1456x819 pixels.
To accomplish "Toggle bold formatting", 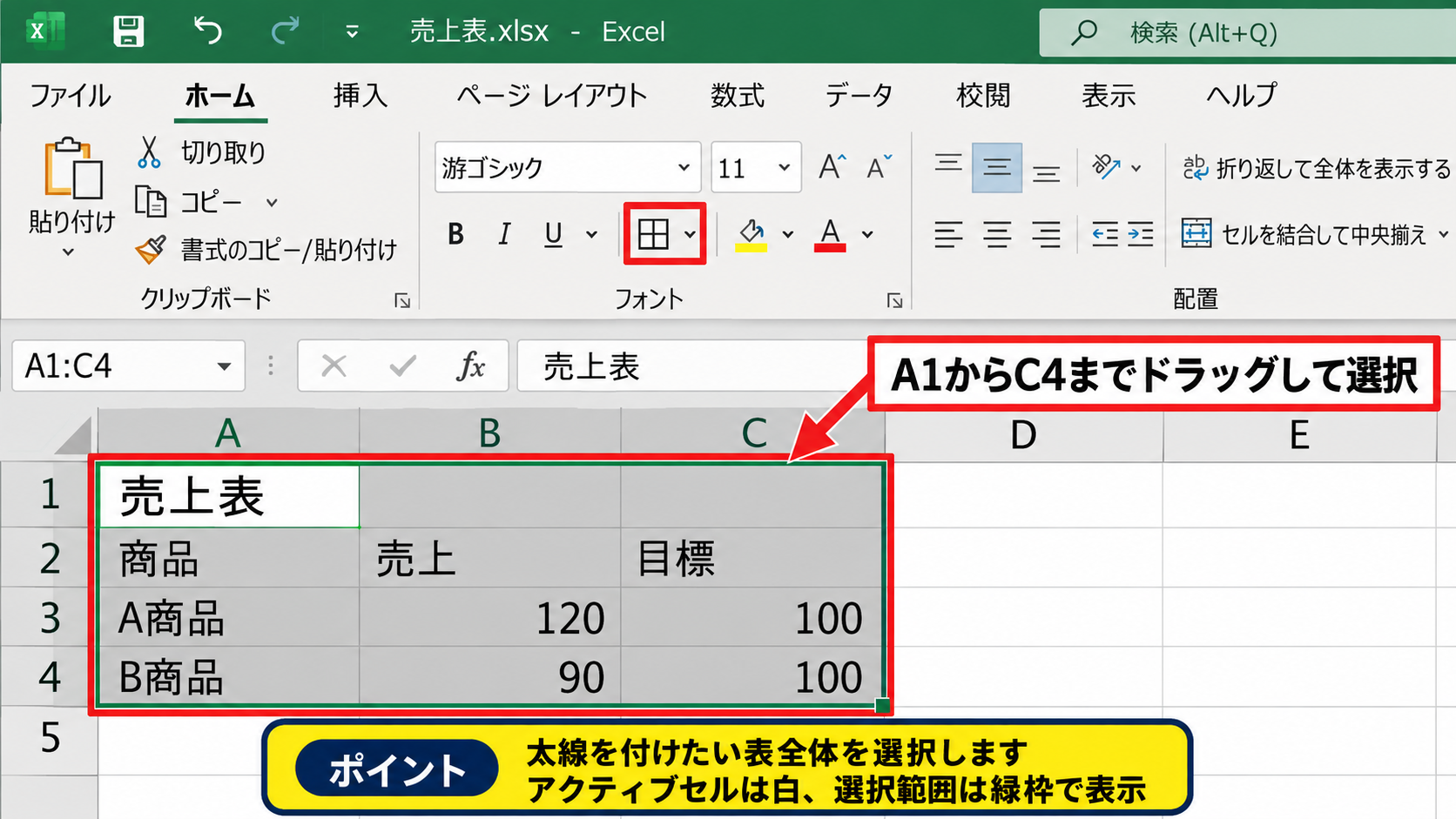I will (455, 234).
